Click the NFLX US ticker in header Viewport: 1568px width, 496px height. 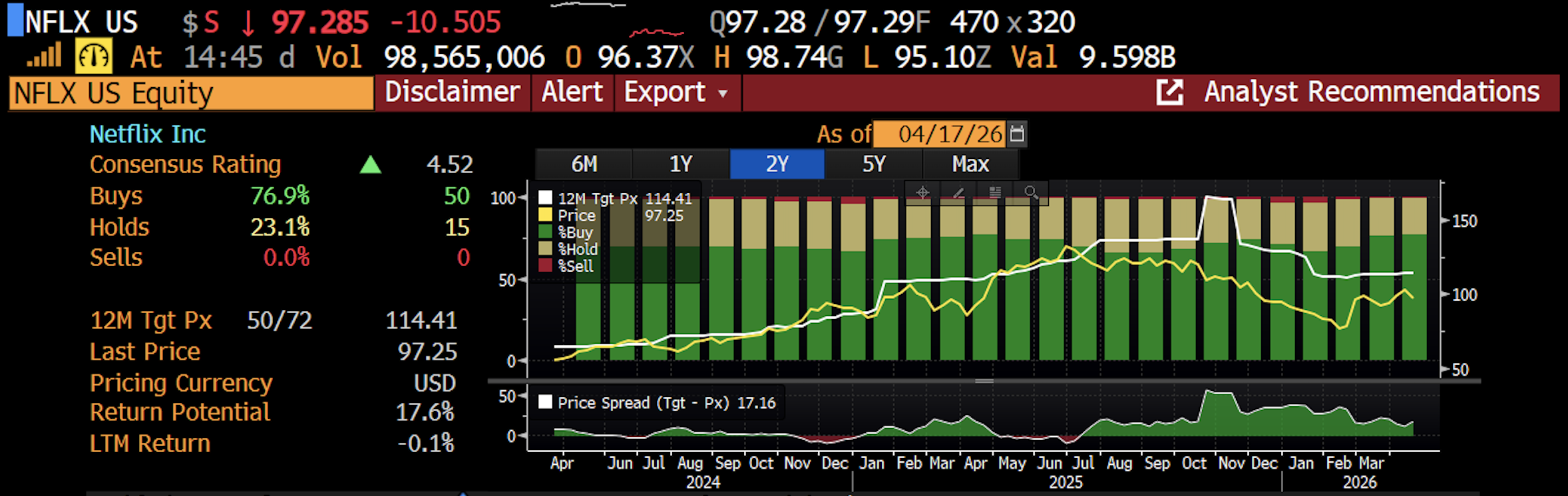click(x=81, y=23)
